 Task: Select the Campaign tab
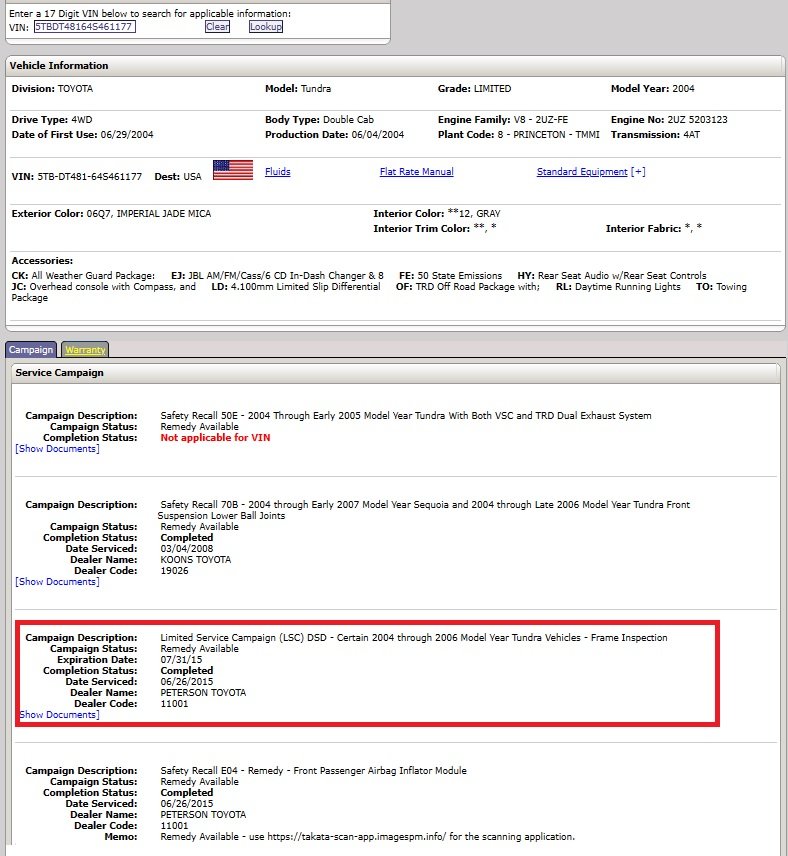[31, 349]
